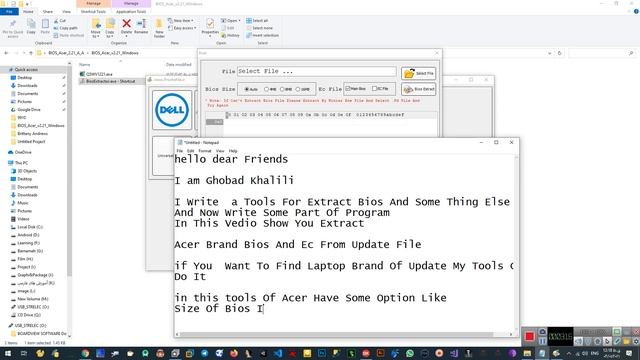Click Invert selection in the ribbon
Viewport: 640px width, 360px height.
[262, 35]
